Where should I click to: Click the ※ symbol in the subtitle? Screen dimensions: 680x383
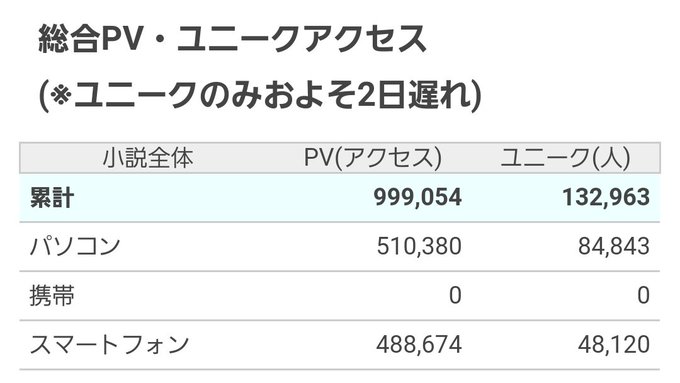tap(60, 94)
